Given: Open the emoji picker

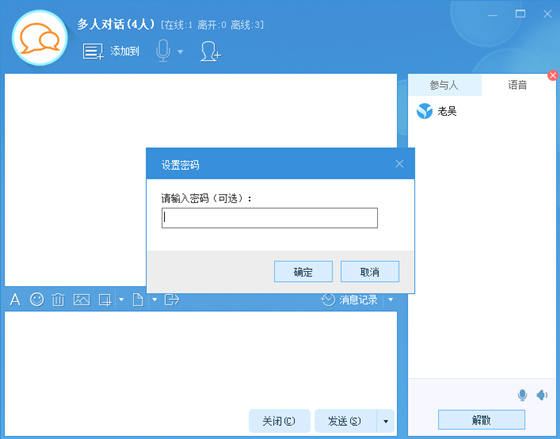Looking at the screenshot, I should (x=37, y=299).
